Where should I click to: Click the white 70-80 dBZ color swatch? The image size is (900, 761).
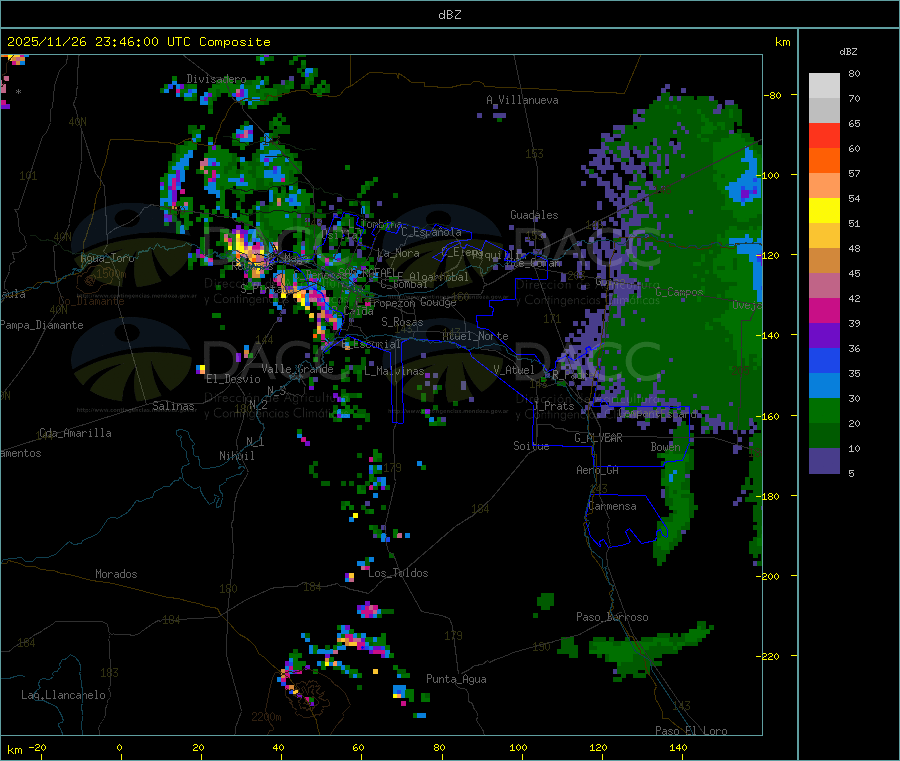click(824, 86)
